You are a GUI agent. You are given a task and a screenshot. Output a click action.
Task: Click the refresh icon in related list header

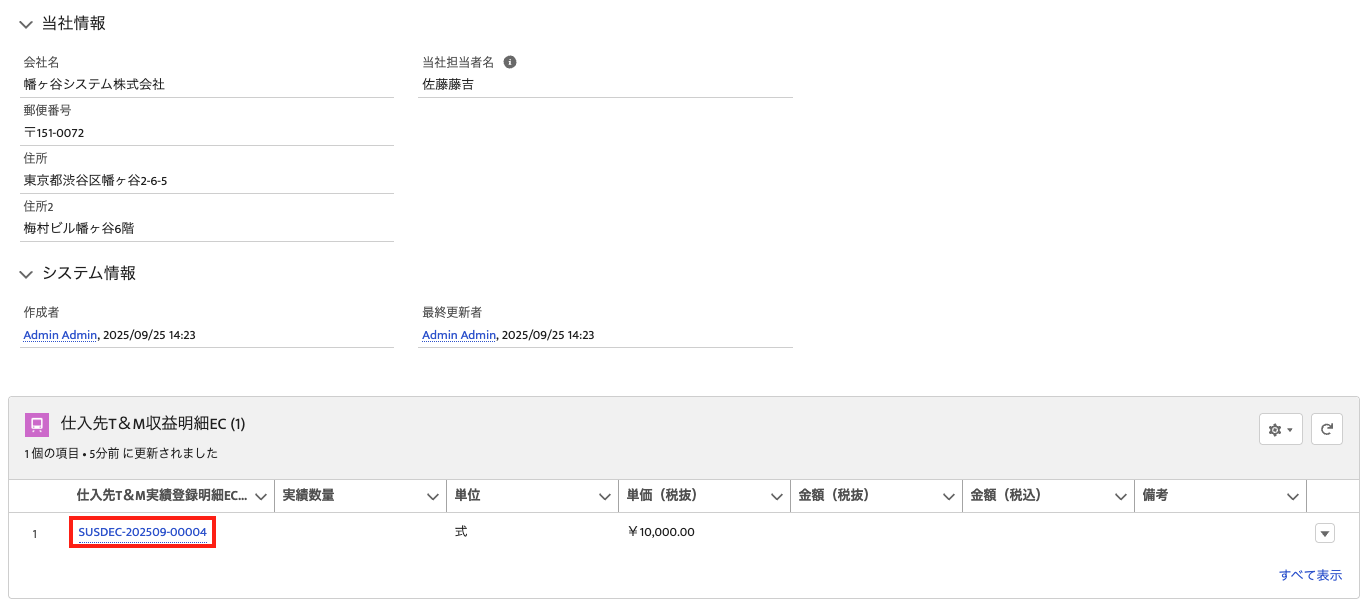[x=1326, y=429]
